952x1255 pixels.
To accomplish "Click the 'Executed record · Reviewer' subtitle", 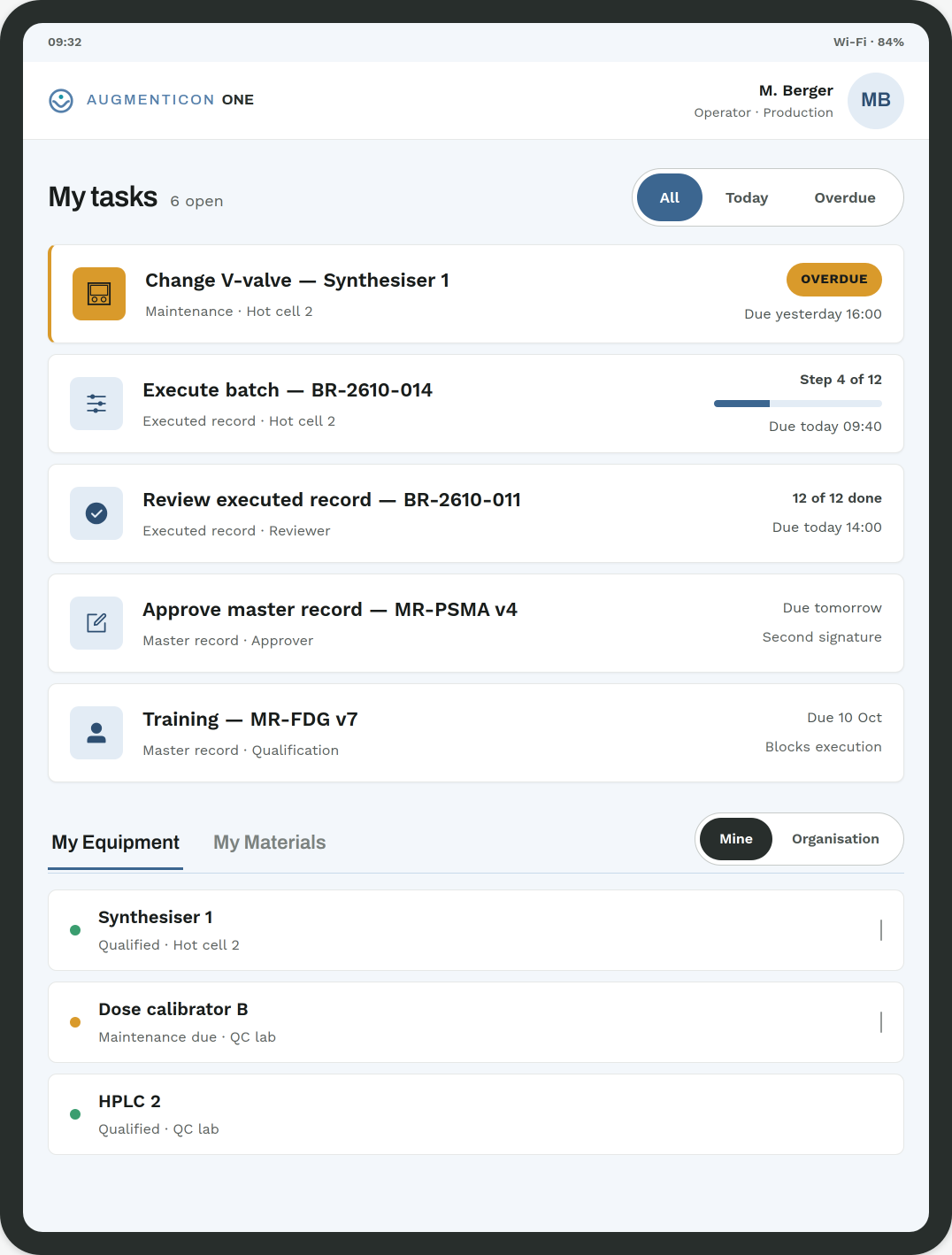I will (x=236, y=531).
